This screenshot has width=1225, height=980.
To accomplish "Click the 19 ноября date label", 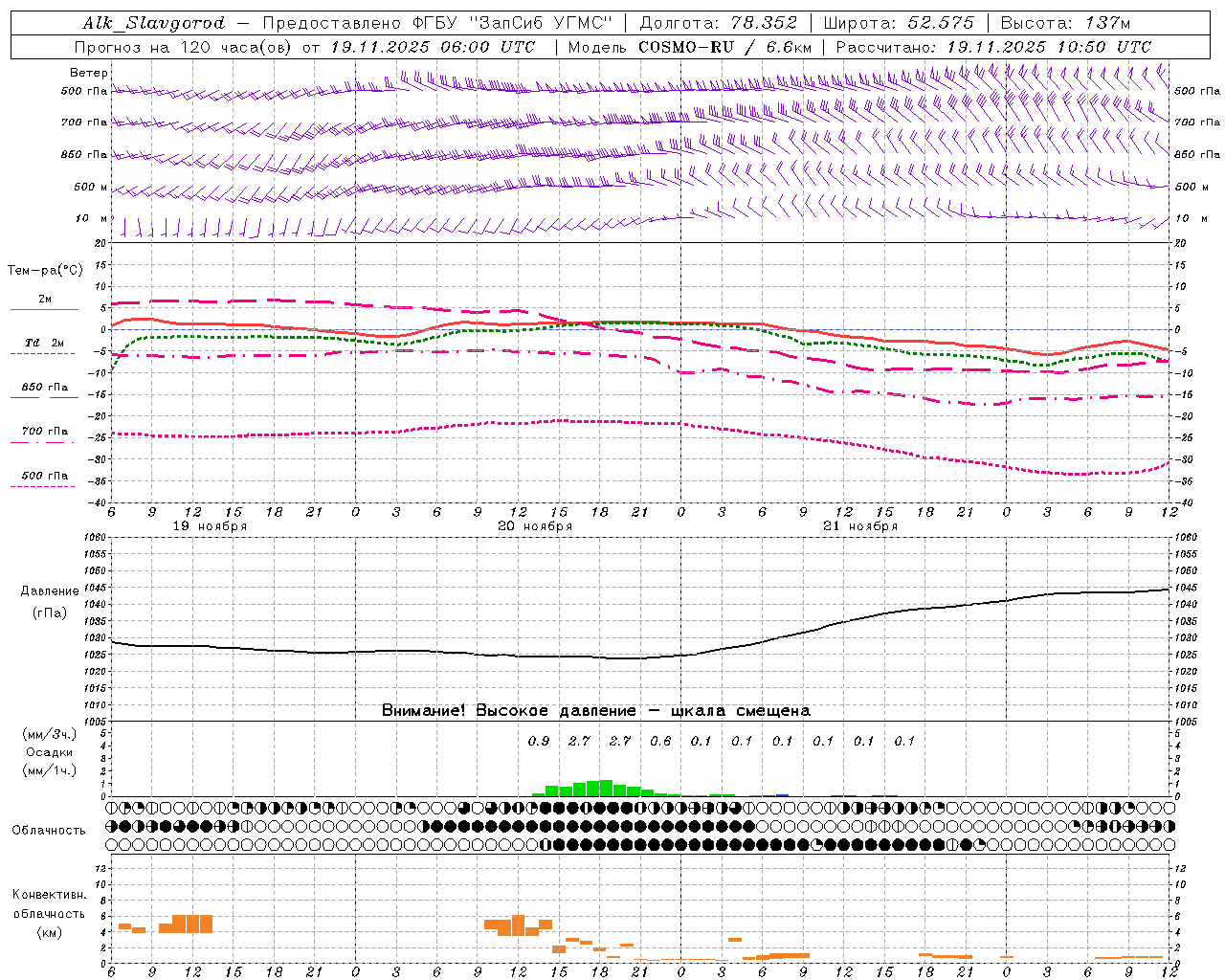I will (x=210, y=526).
